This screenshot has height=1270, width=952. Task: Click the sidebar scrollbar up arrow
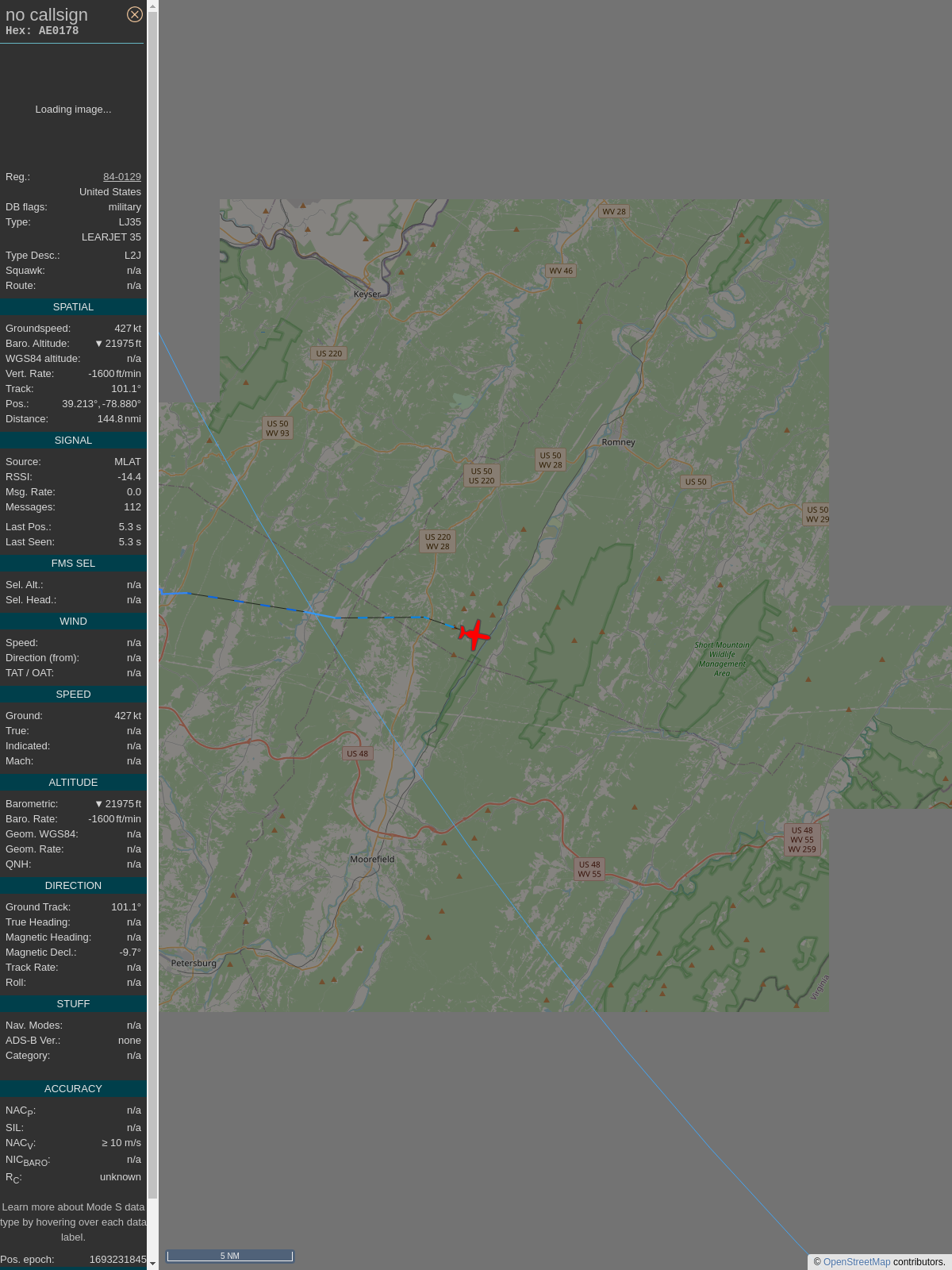click(x=153, y=6)
